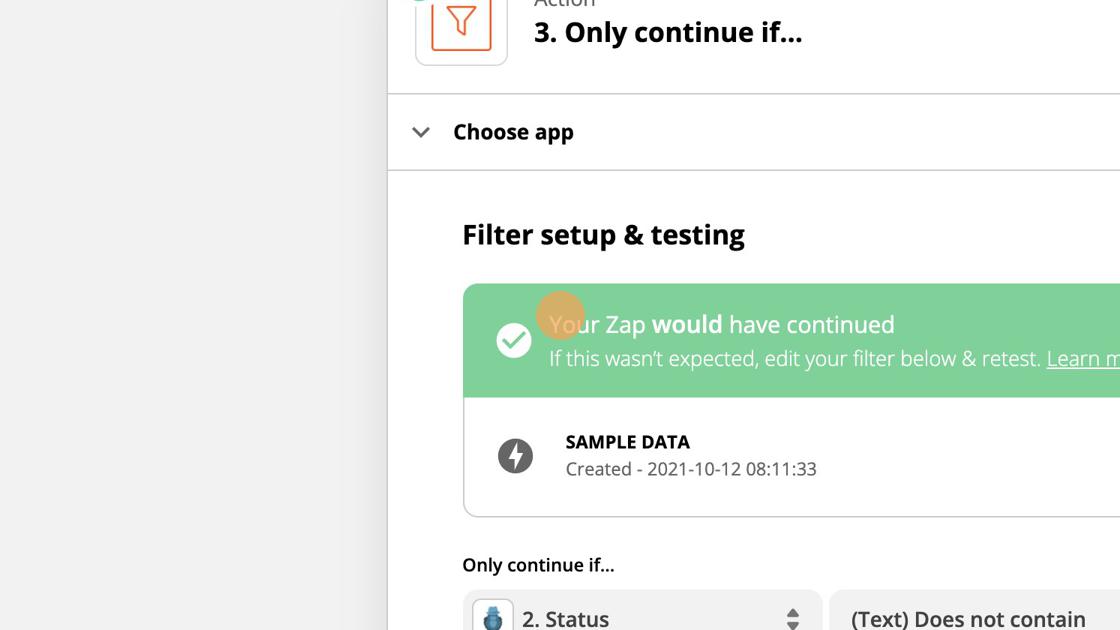1120x630 pixels.
Task: Click the Status app icon in field
Action: 492,616
